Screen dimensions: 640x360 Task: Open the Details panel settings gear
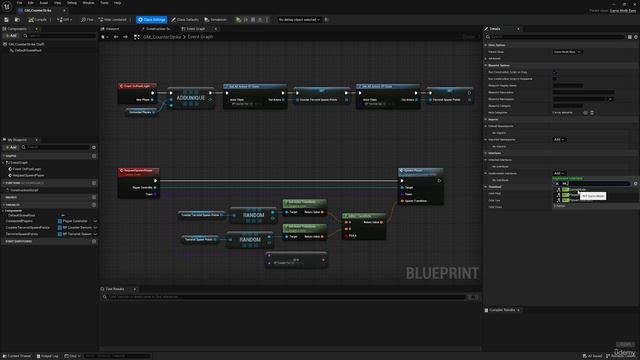coord(636,37)
